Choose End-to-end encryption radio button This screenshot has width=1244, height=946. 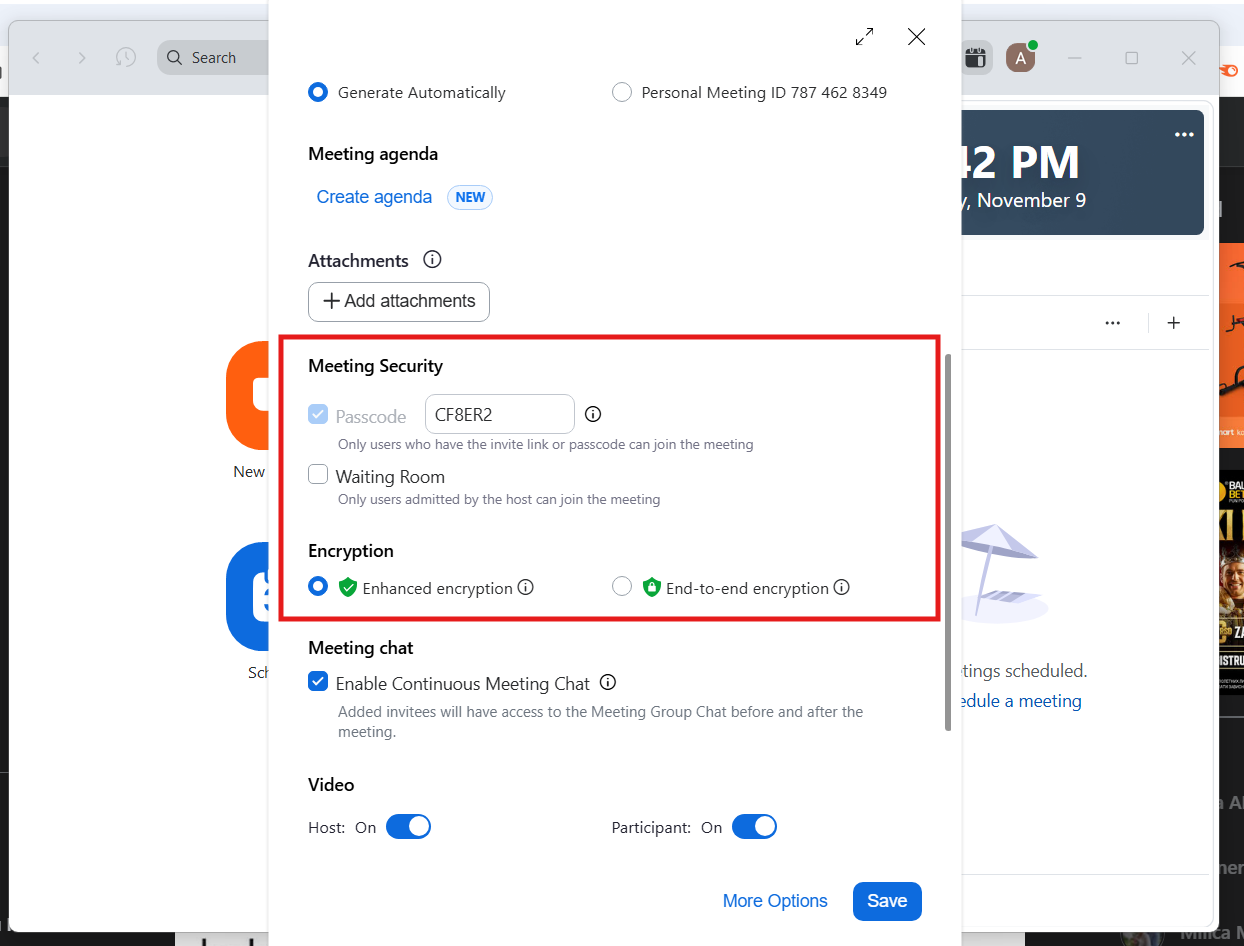(x=622, y=587)
